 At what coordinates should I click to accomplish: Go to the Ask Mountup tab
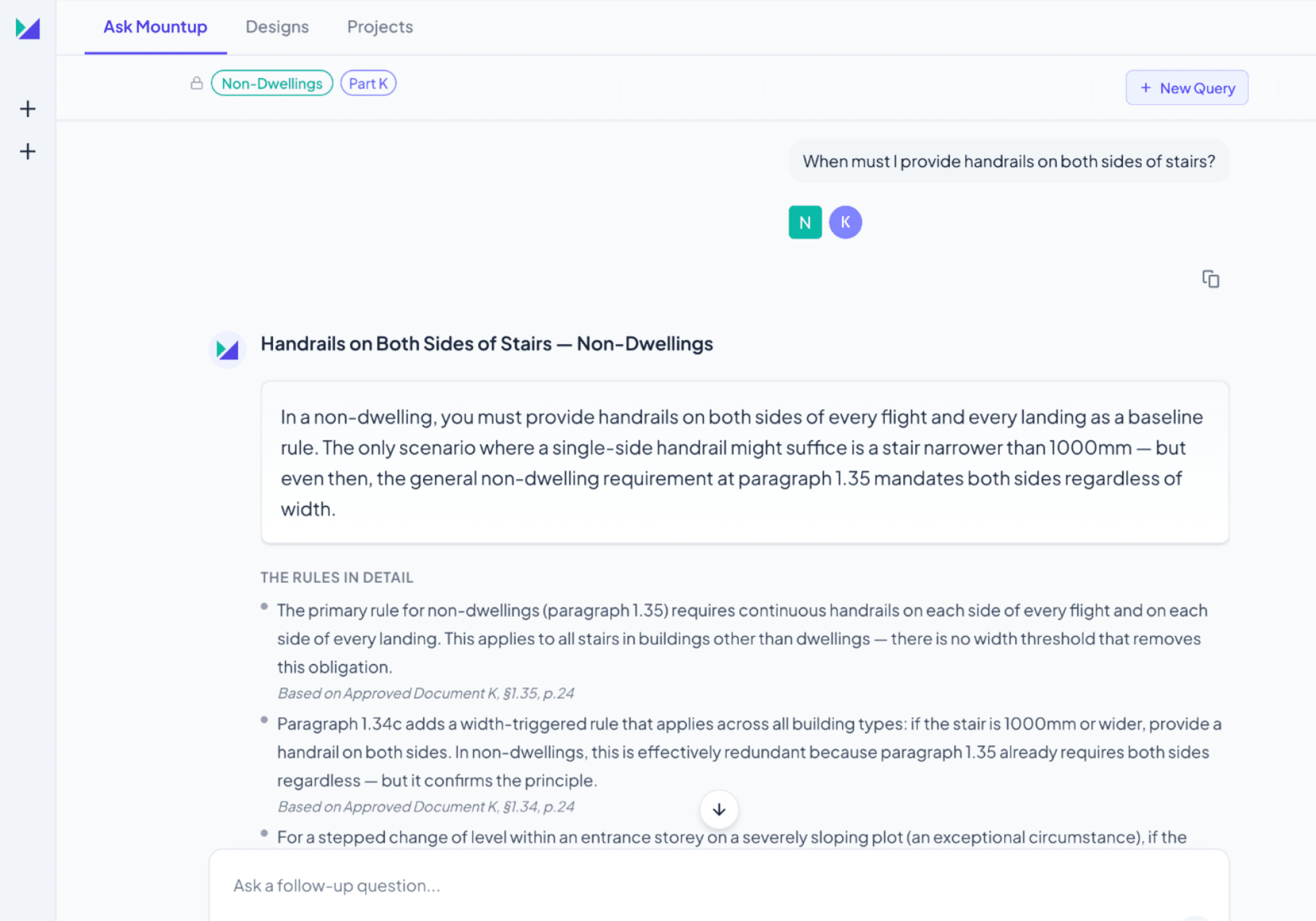[x=155, y=27]
